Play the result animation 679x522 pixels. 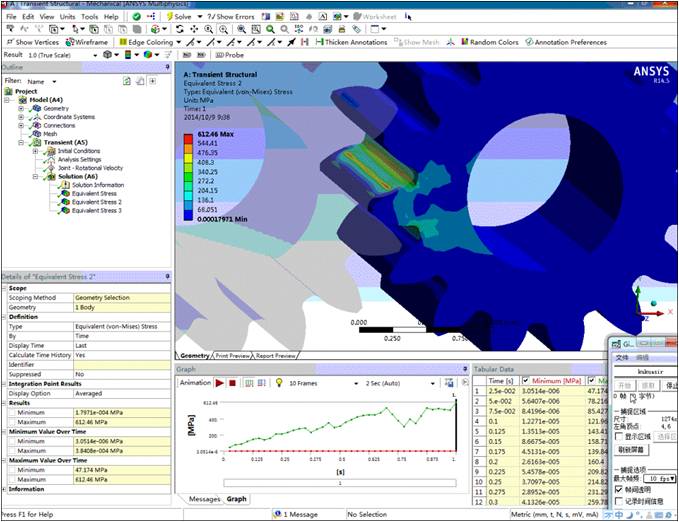(219, 382)
